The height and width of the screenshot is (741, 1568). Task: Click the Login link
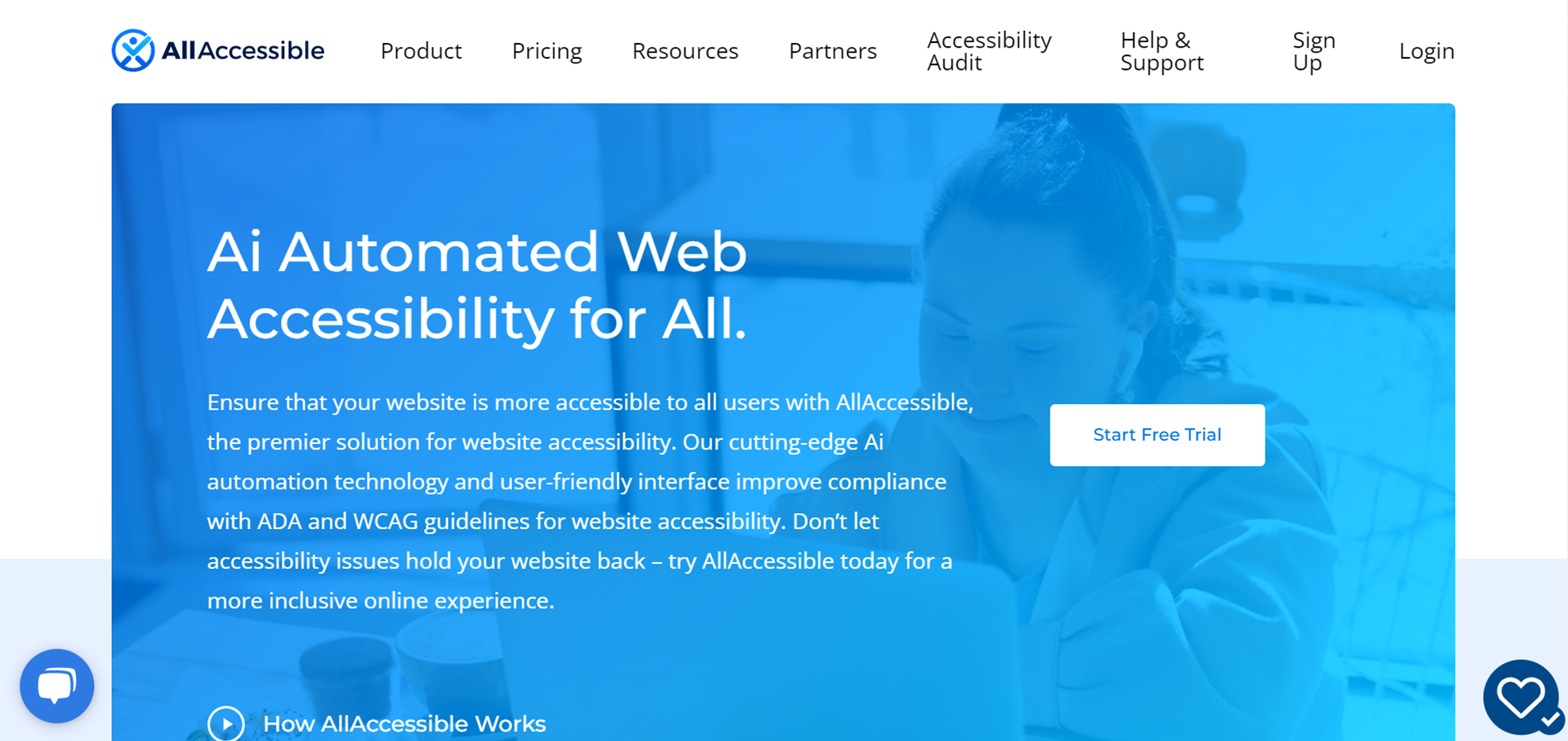(1427, 51)
